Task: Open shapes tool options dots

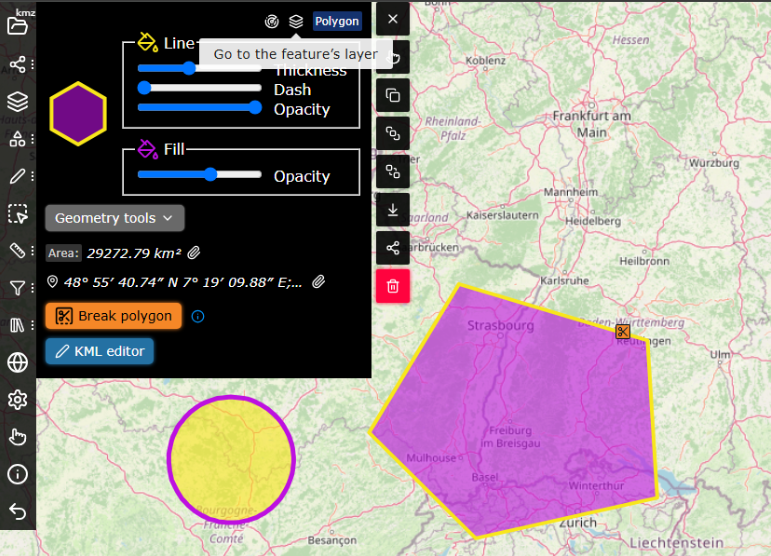Action: point(32,139)
